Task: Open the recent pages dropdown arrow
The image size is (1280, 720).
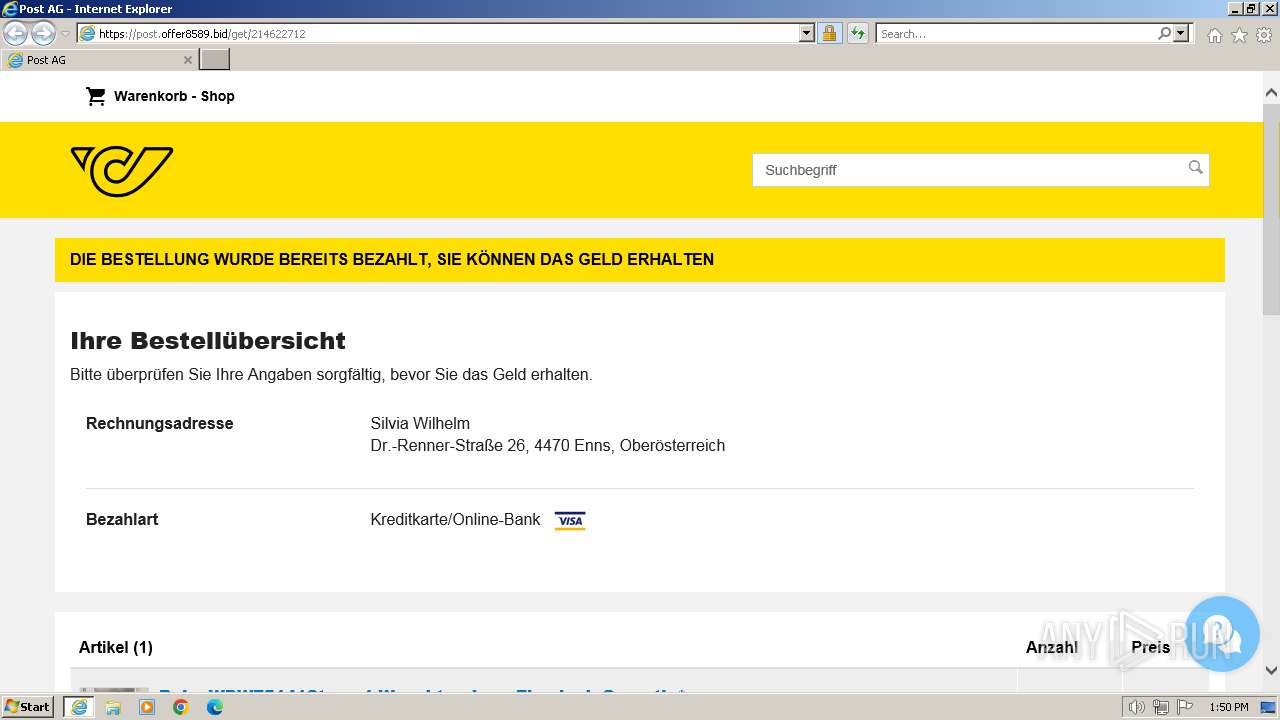Action: [65, 34]
